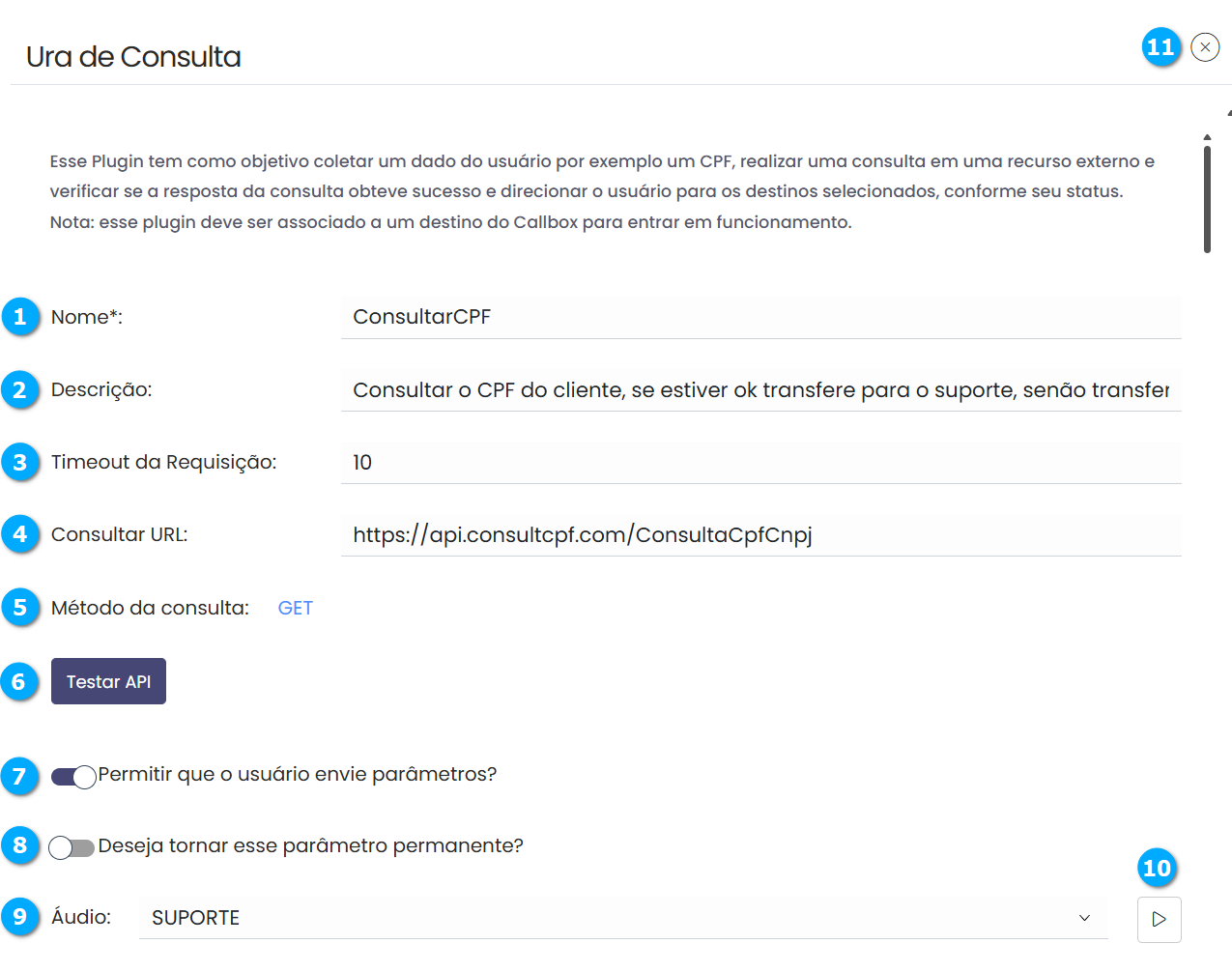Click numbered badge 11 near close button
The width and height of the screenshot is (1232, 972).
click(1160, 47)
